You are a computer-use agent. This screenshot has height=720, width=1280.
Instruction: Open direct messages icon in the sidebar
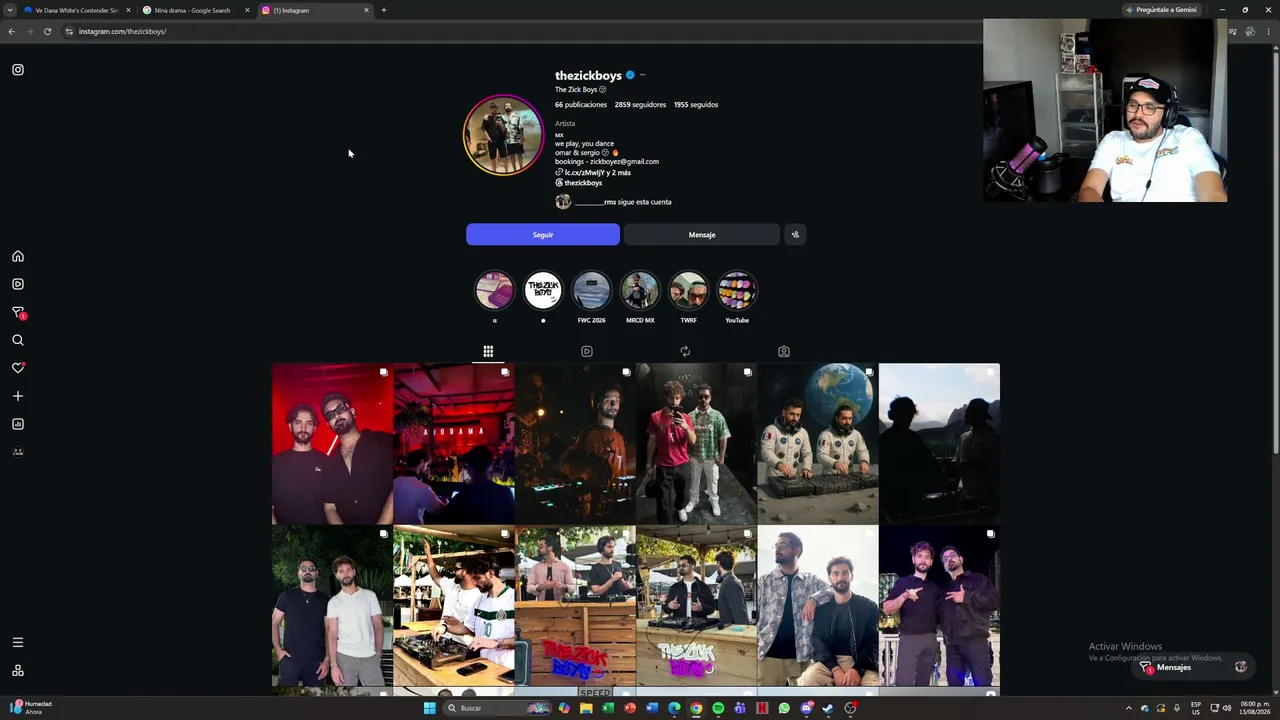18,312
